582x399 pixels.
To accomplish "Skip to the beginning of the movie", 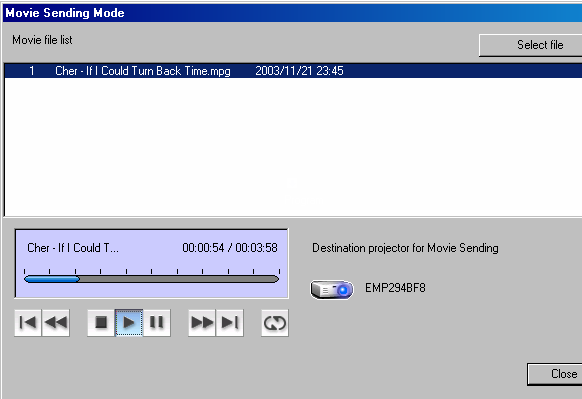I will click(x=28, y=323).
